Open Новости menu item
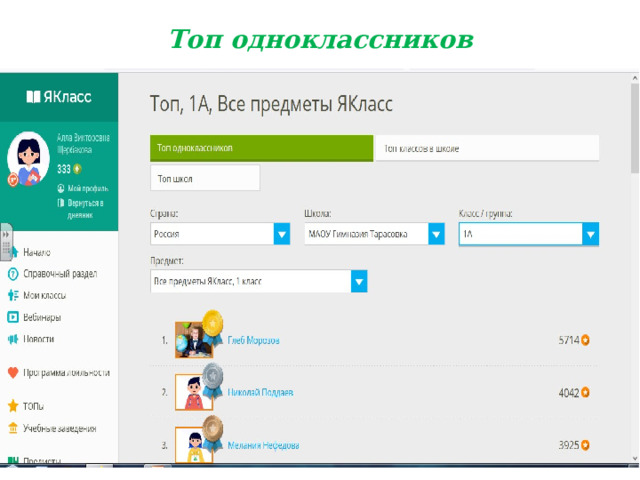The width and height of the screenshot is (640, 480). click(38, 339)
